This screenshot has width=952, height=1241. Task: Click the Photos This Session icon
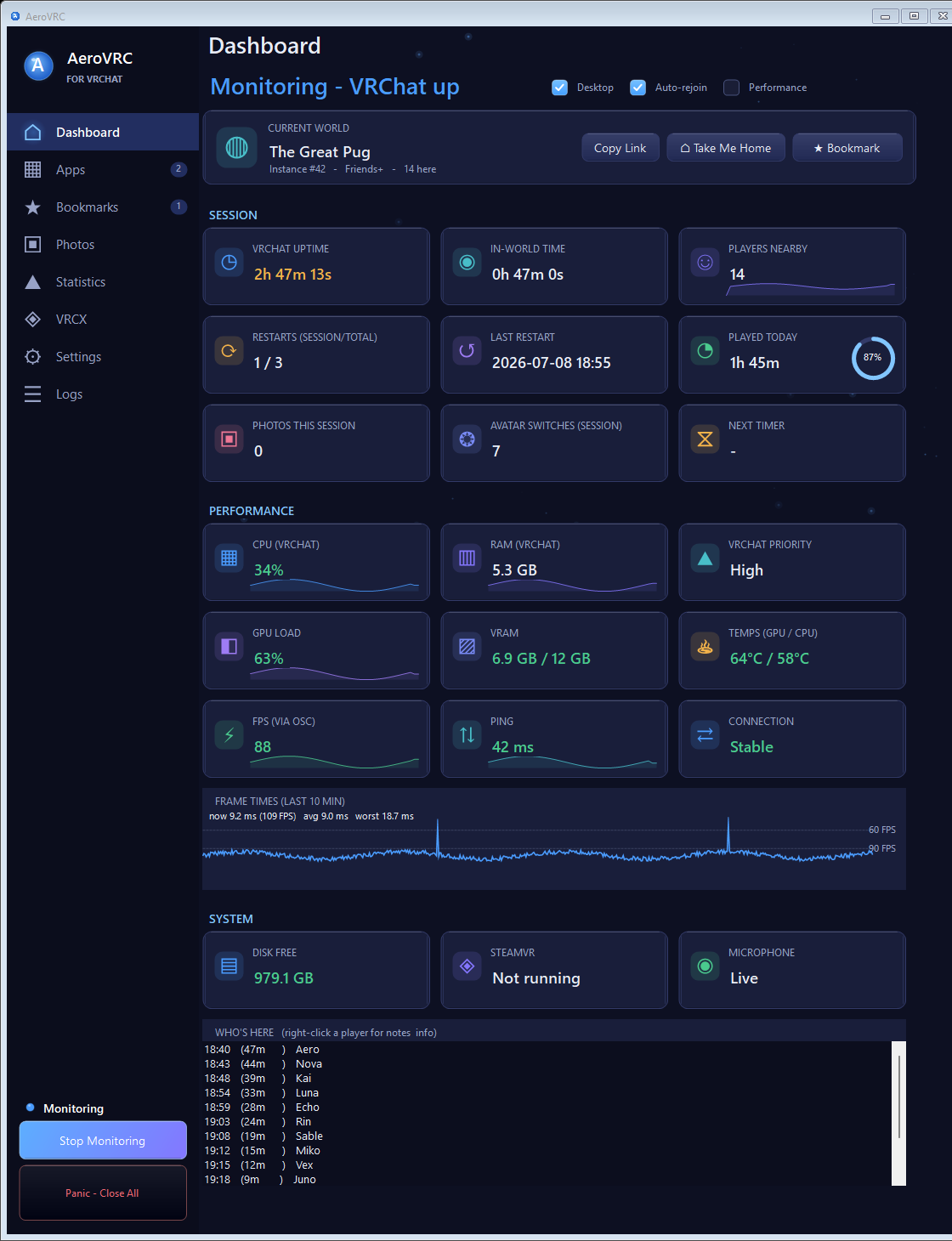(229, 439)
